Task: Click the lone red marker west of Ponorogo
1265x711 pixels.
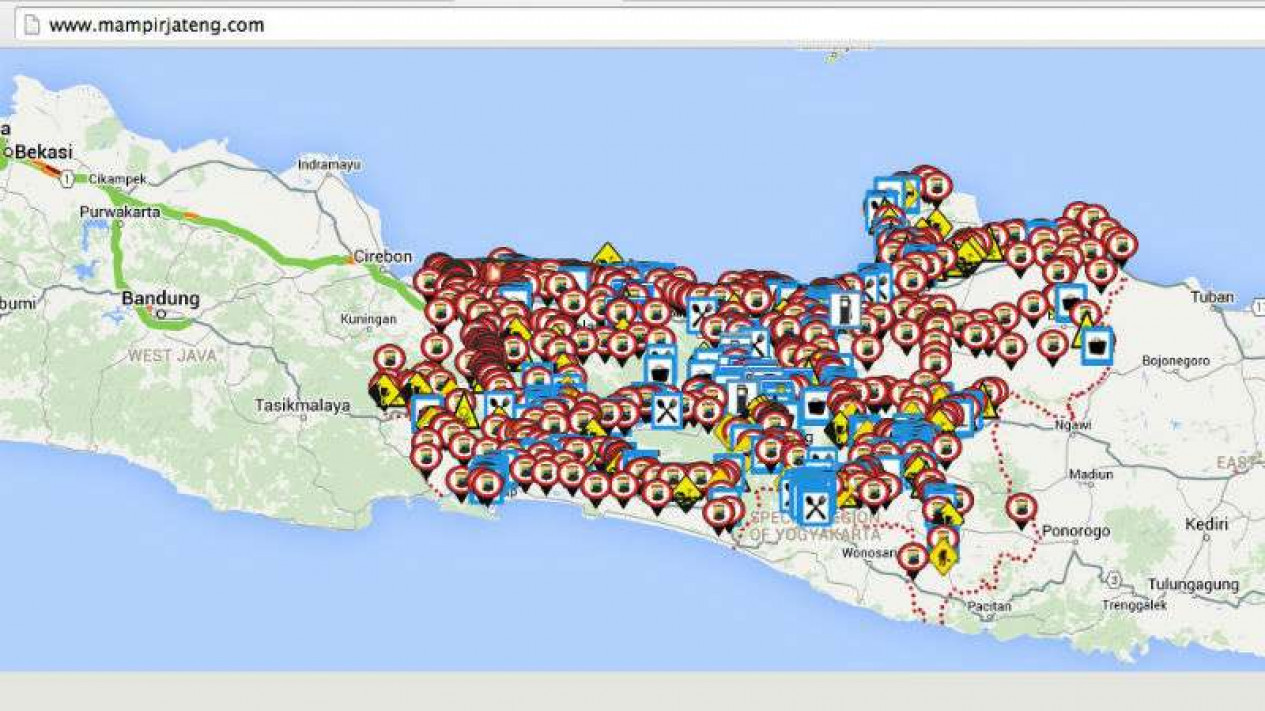Action: tap(1020, 509)
